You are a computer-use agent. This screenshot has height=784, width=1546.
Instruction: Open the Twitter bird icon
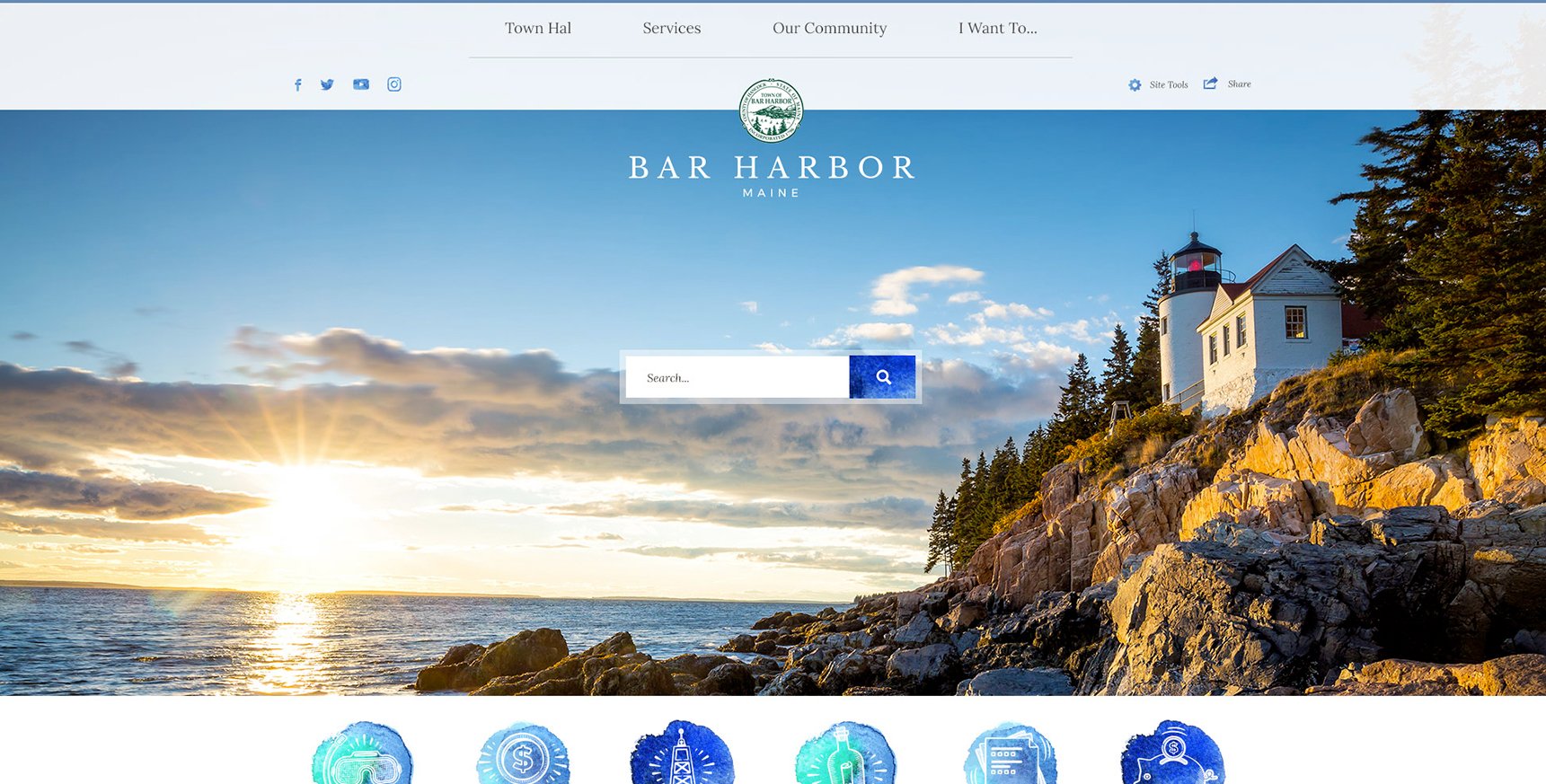pos(327,84)
